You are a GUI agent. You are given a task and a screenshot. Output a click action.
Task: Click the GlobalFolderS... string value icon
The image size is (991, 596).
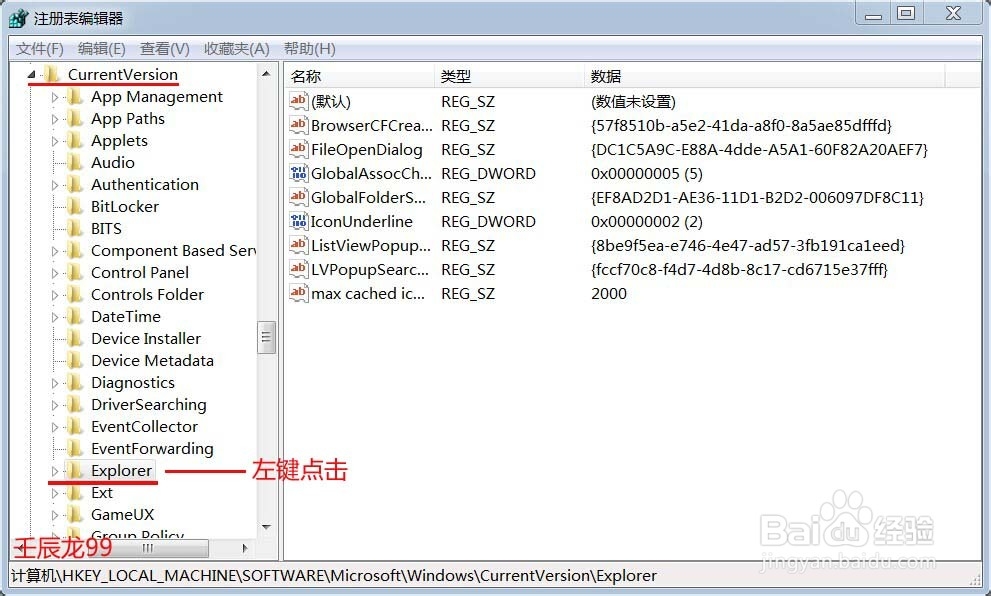click(298, 197)
